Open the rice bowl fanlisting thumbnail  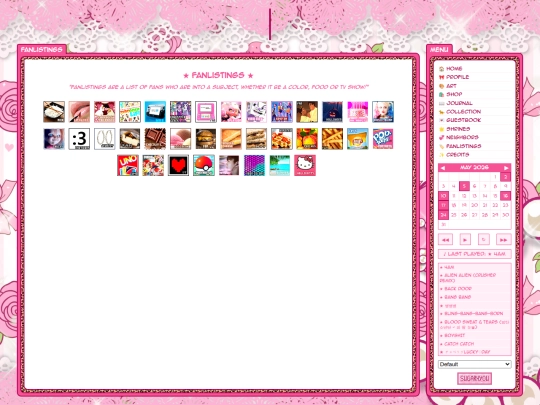(x=54, y=112)
